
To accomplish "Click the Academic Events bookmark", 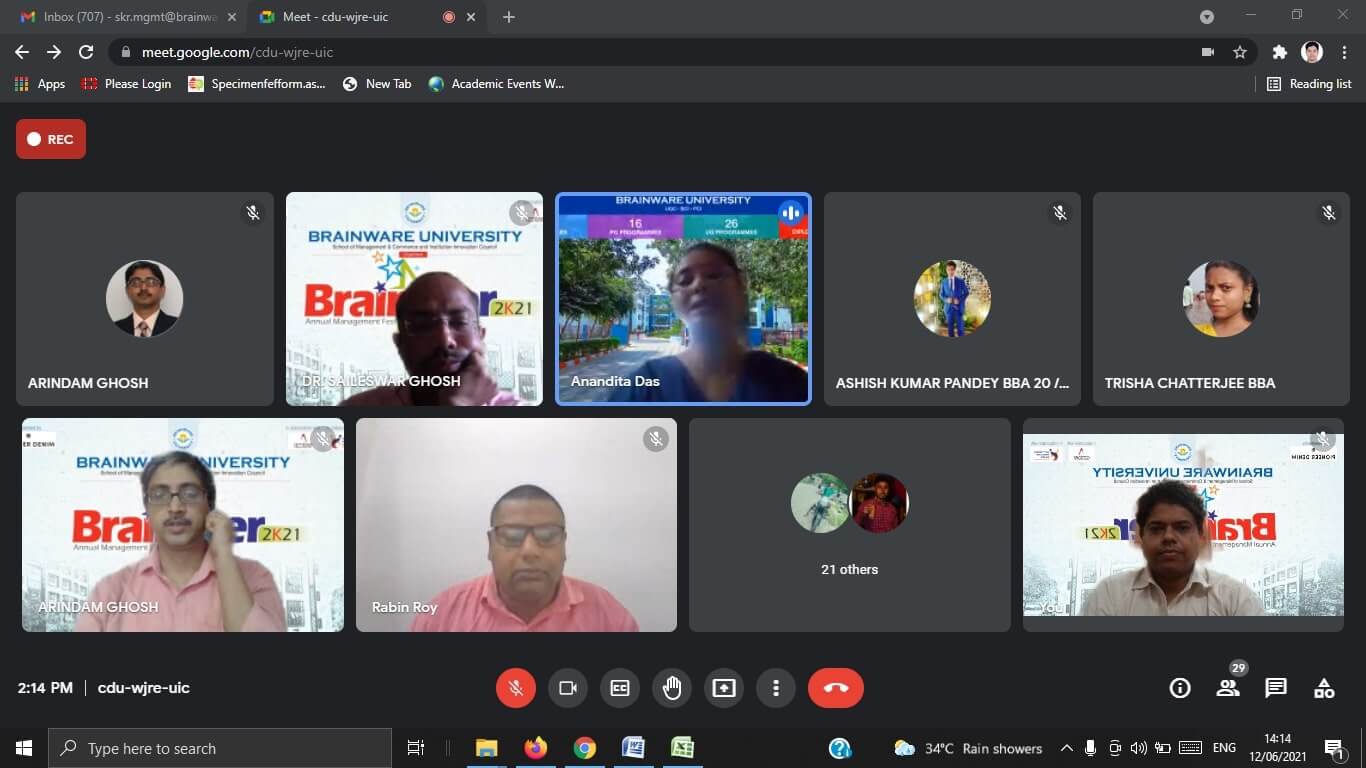I will 497,84.
